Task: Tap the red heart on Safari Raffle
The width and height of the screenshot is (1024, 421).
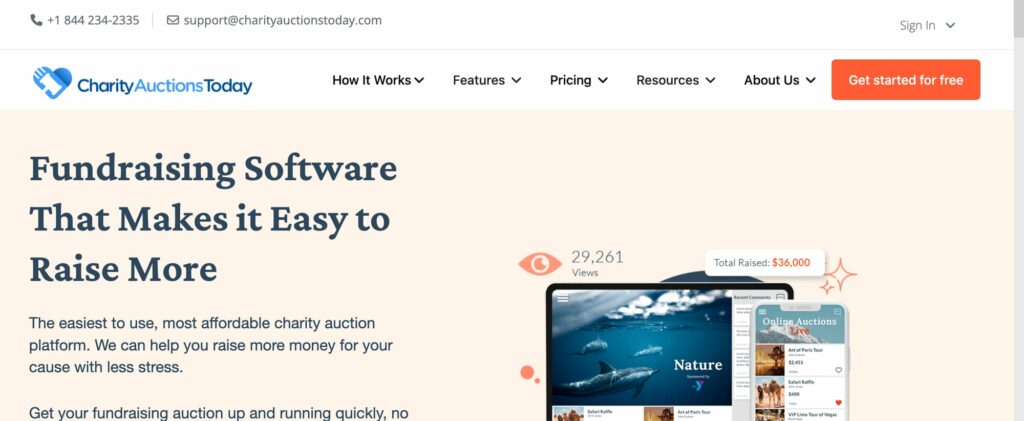Action: point(839,403)
